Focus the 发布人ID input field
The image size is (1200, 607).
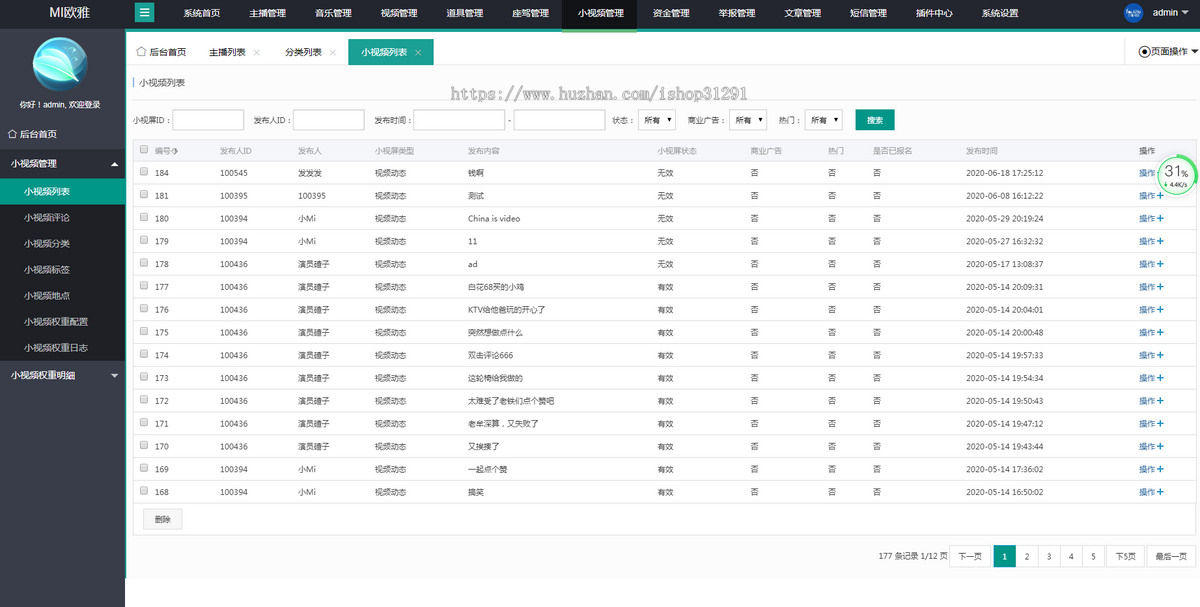328,120
